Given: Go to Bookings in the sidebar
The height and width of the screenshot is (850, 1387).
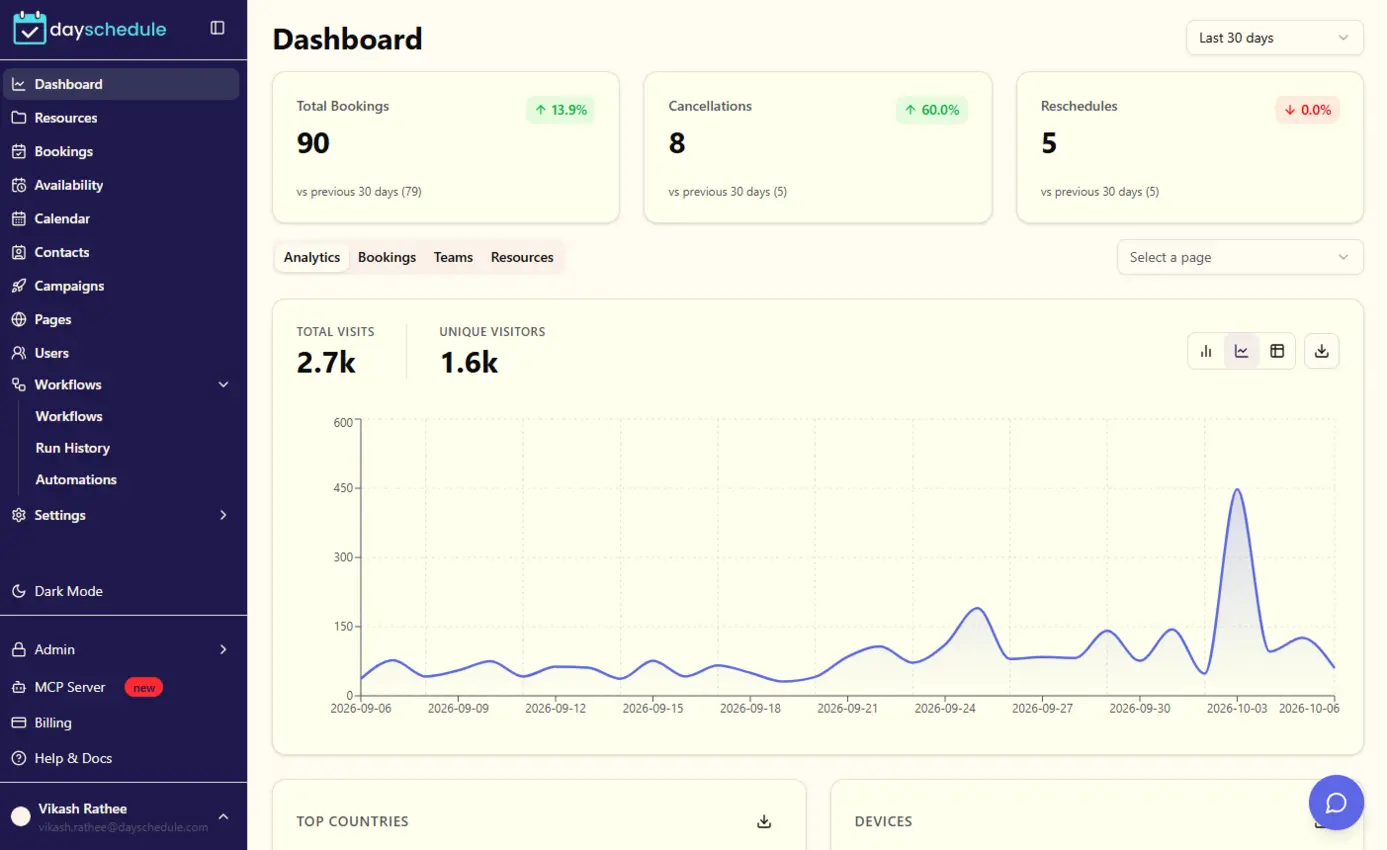Looking at the screenshot, I should point(121,151).
